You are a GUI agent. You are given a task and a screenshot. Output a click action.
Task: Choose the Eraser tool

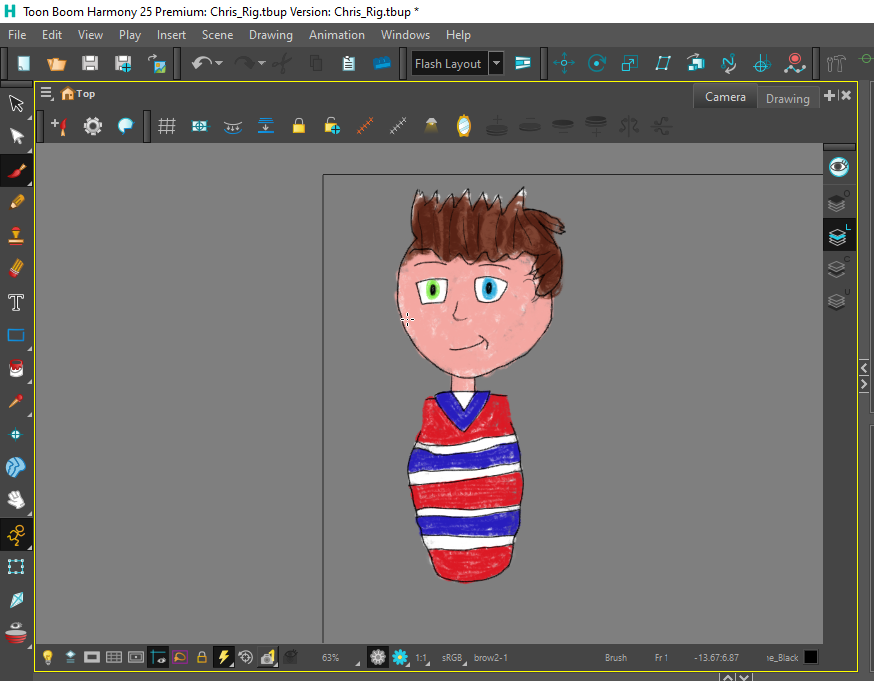click(x=16, y=268)
